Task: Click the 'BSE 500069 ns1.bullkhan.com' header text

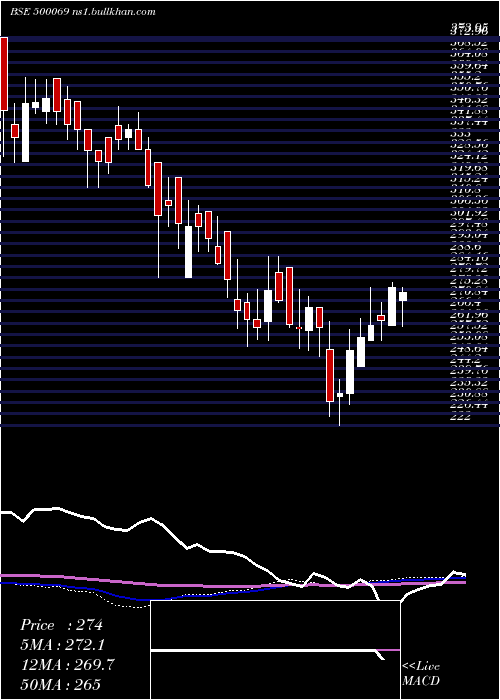Action: pyautogui.click(x=83, y=12)
